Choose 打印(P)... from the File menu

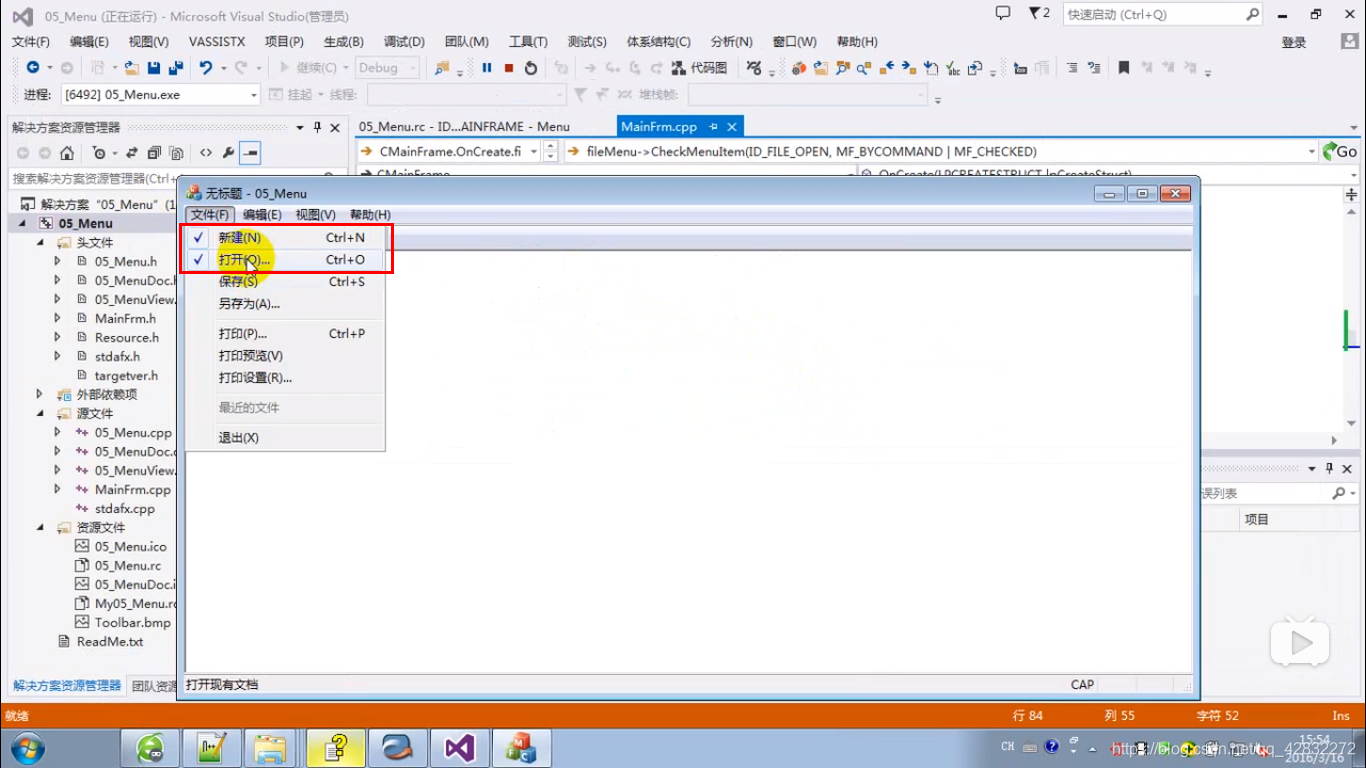(x=285, y=334)
